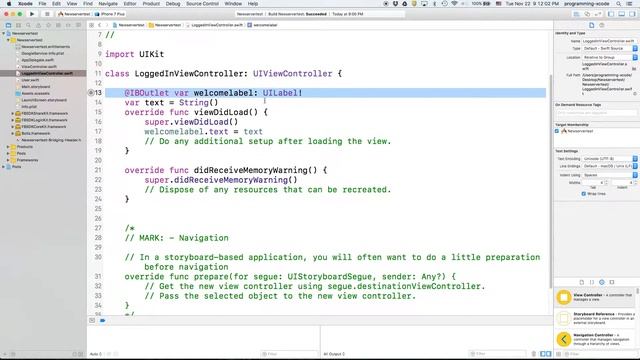The height and width of the screenshot is (360, 640).
Task: Uncheck the Newservertest target membership checkbox
Action: tap(557, 131)
